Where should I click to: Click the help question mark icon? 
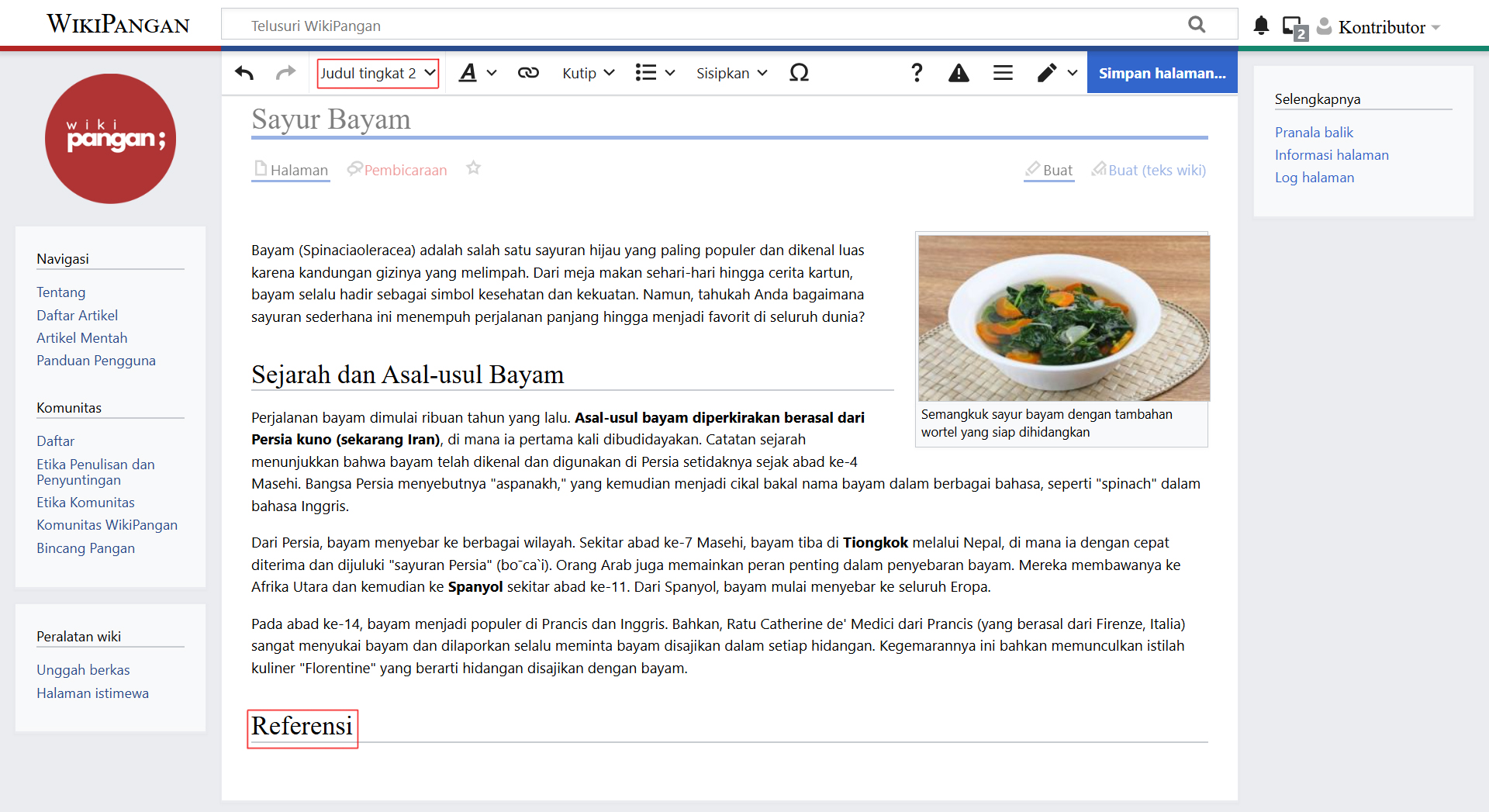(x=917, y=73)
